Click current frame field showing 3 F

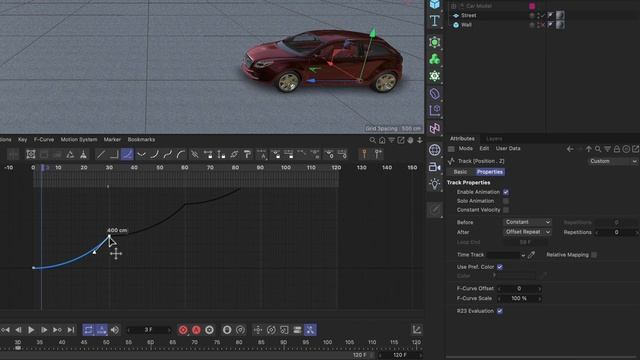149,330
